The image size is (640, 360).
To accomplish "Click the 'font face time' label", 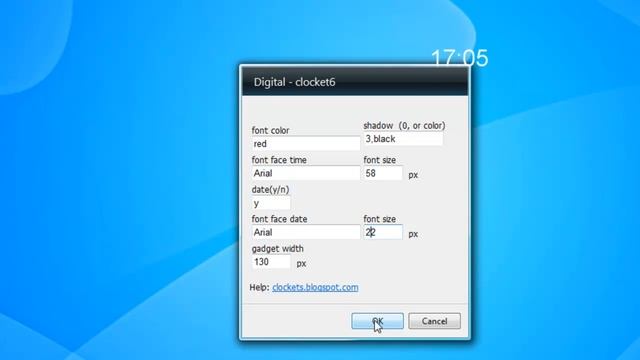I will (x=279, y=160).
